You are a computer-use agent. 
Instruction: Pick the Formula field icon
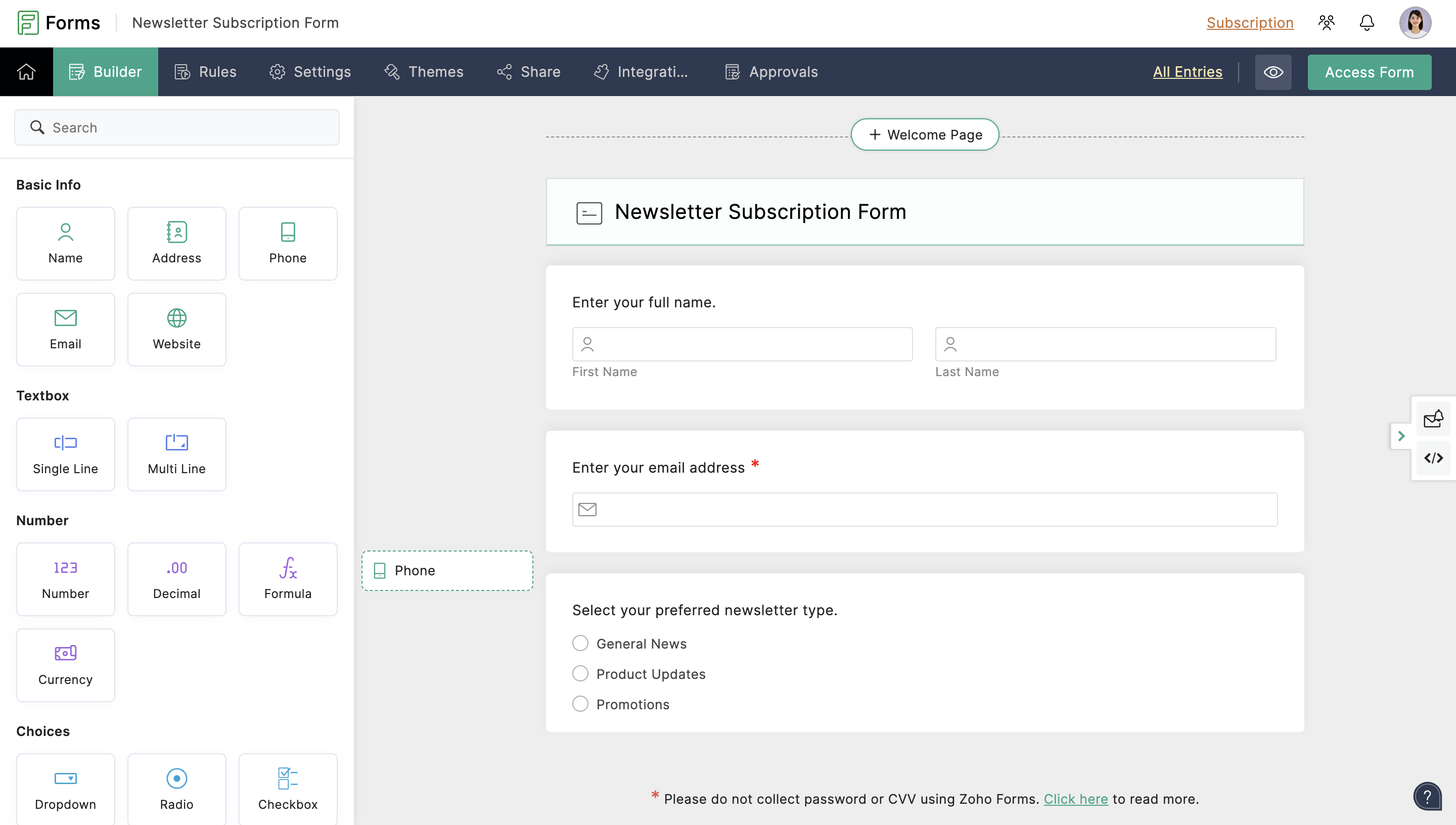point(288,568)
